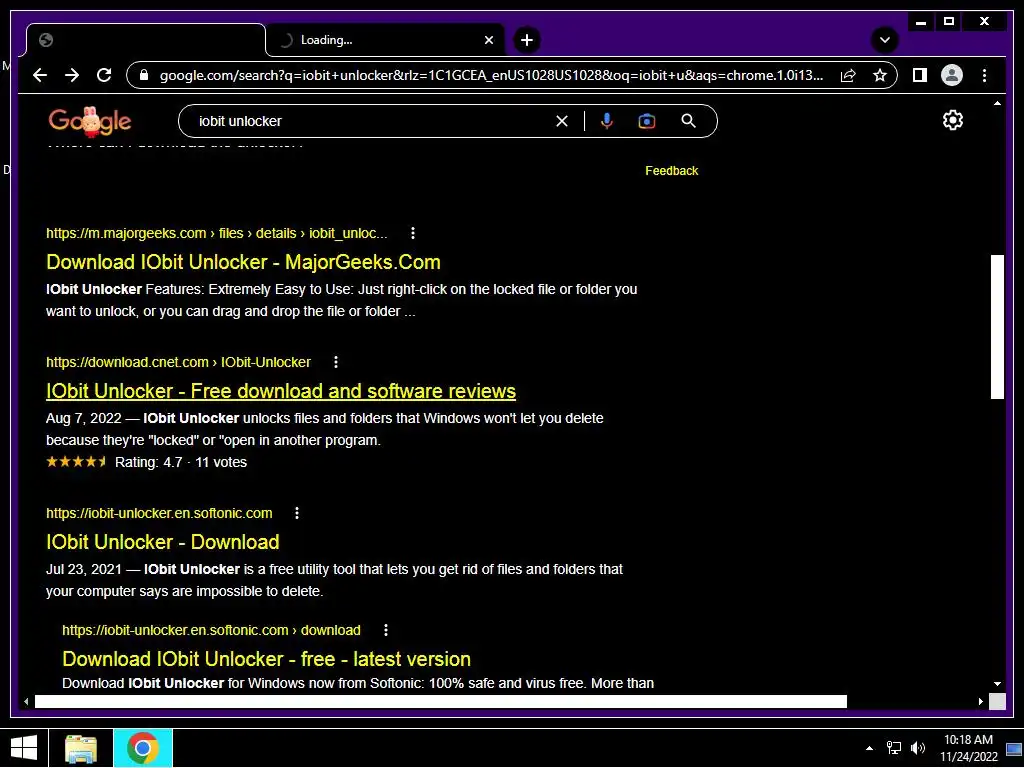View site information lock icon

pyautogui.click(x=144, y=75)
